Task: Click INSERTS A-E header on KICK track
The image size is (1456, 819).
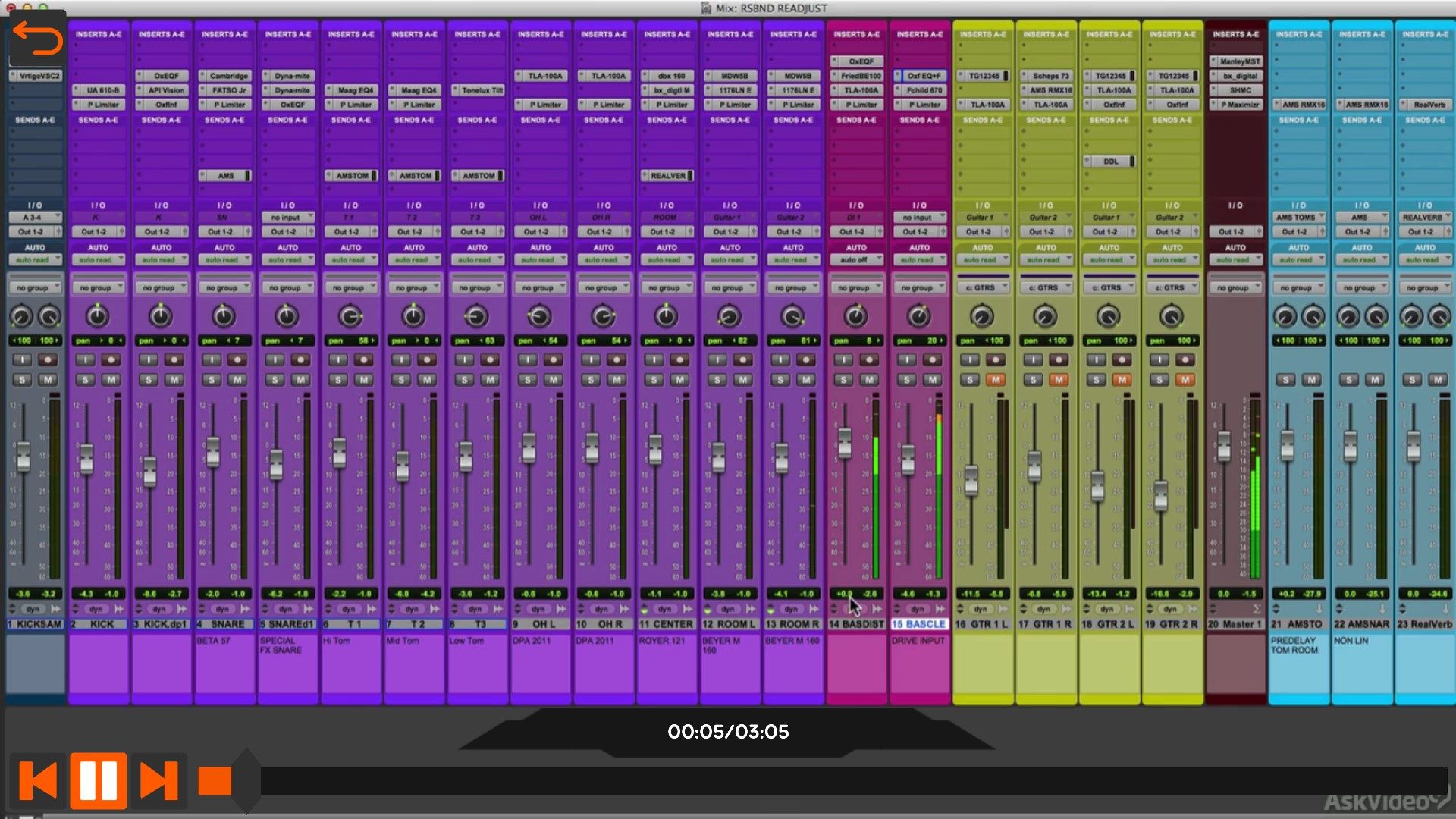Action: [x=98, y=34]
